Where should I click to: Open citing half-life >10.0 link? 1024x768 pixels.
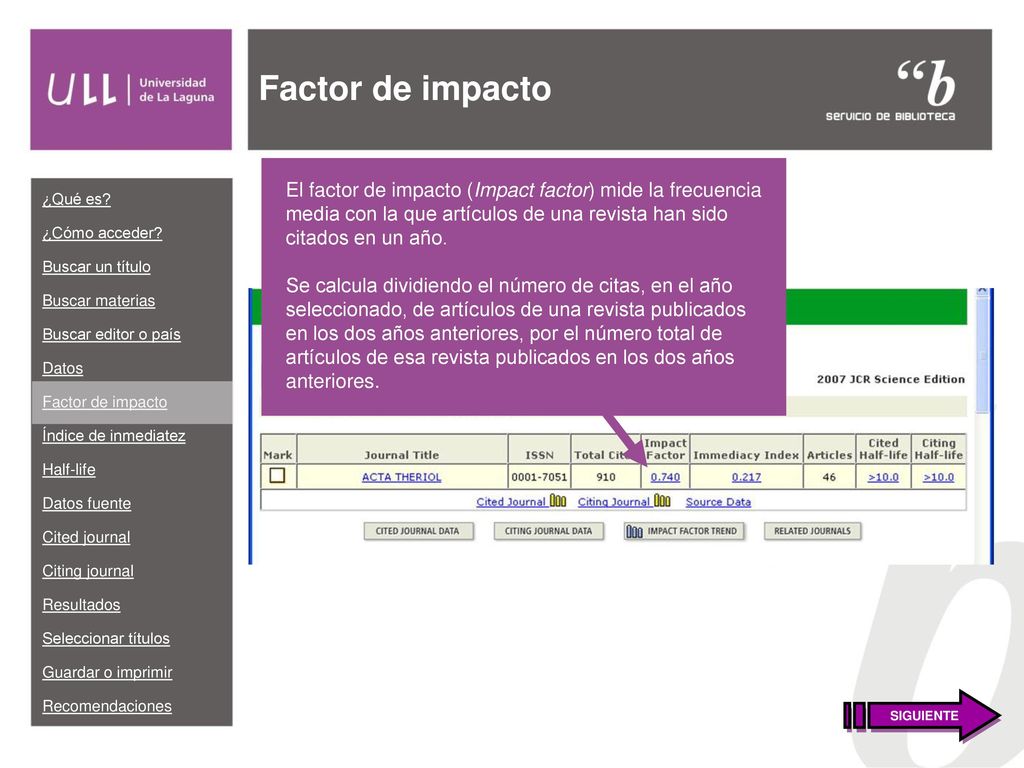938,477
